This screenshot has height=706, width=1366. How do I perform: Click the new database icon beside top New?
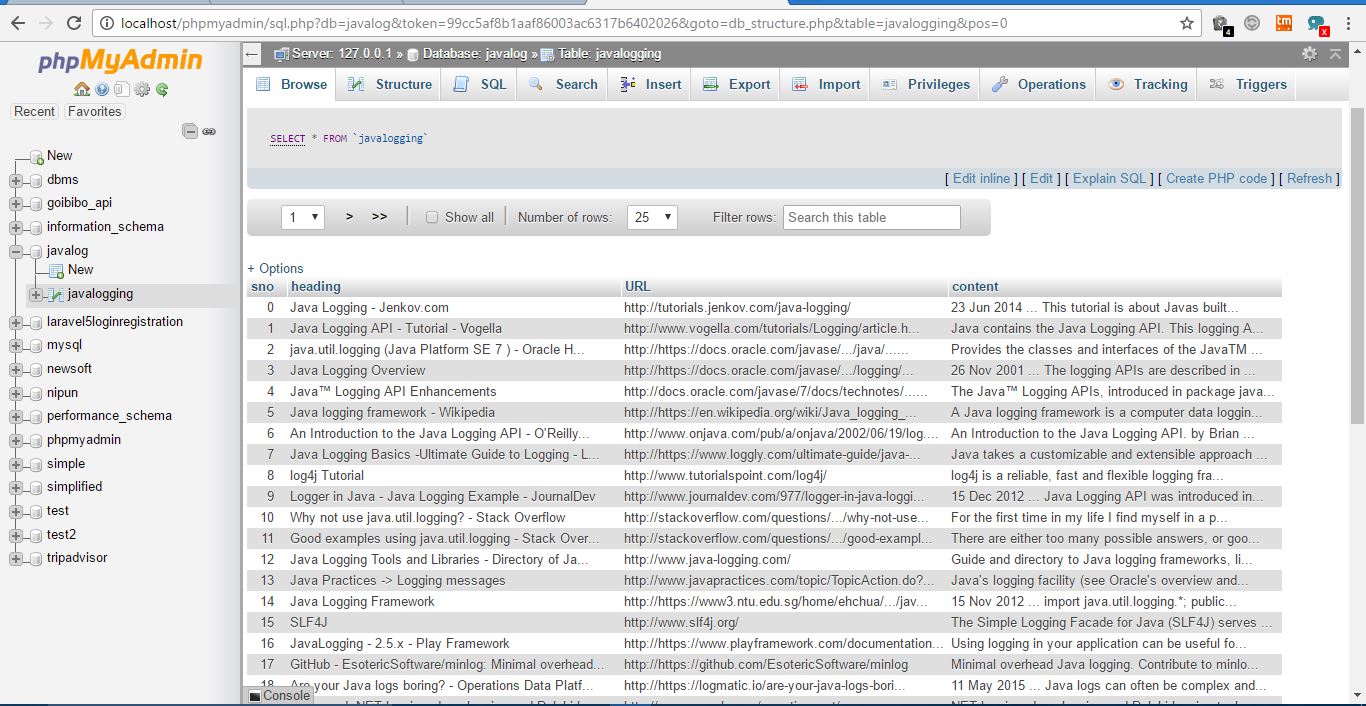point(36,156)
